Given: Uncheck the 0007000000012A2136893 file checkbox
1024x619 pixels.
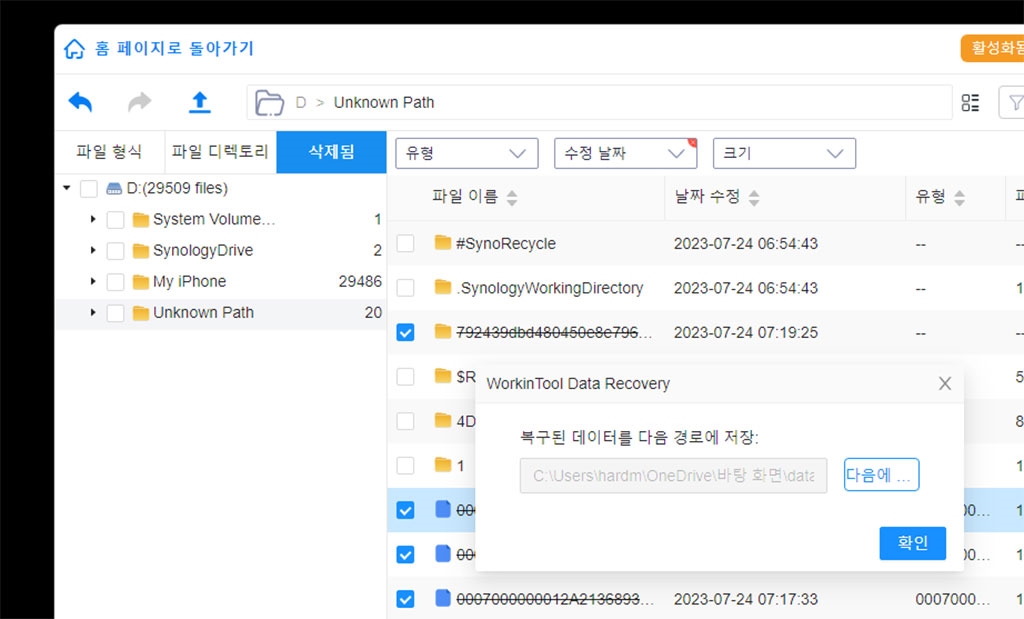Looking at the screenshot, I should pyautogui.click(x=406, y=599).
